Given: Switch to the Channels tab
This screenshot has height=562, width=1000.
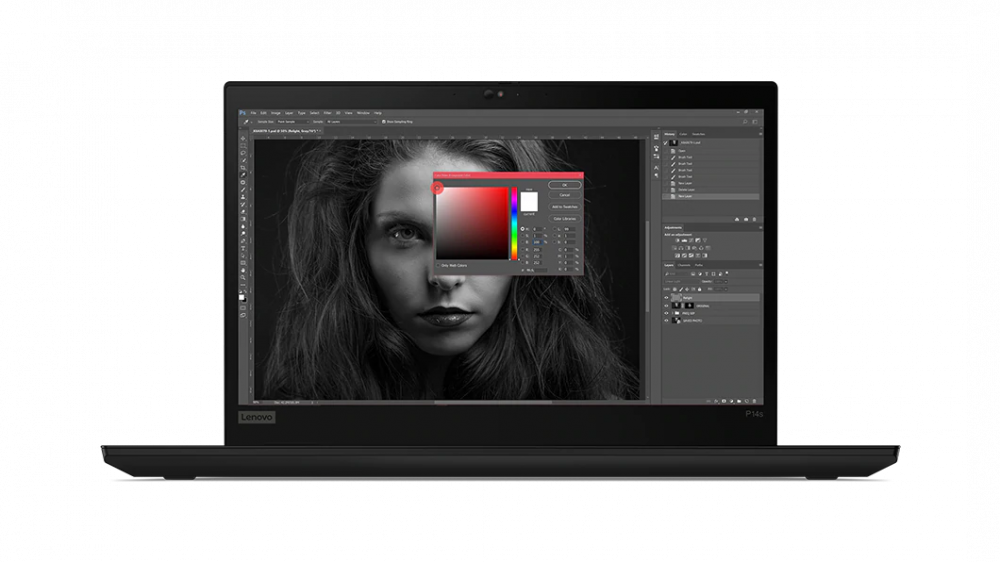Looking at the screenshot, I should pyautogui.click(x=684, y=265).
